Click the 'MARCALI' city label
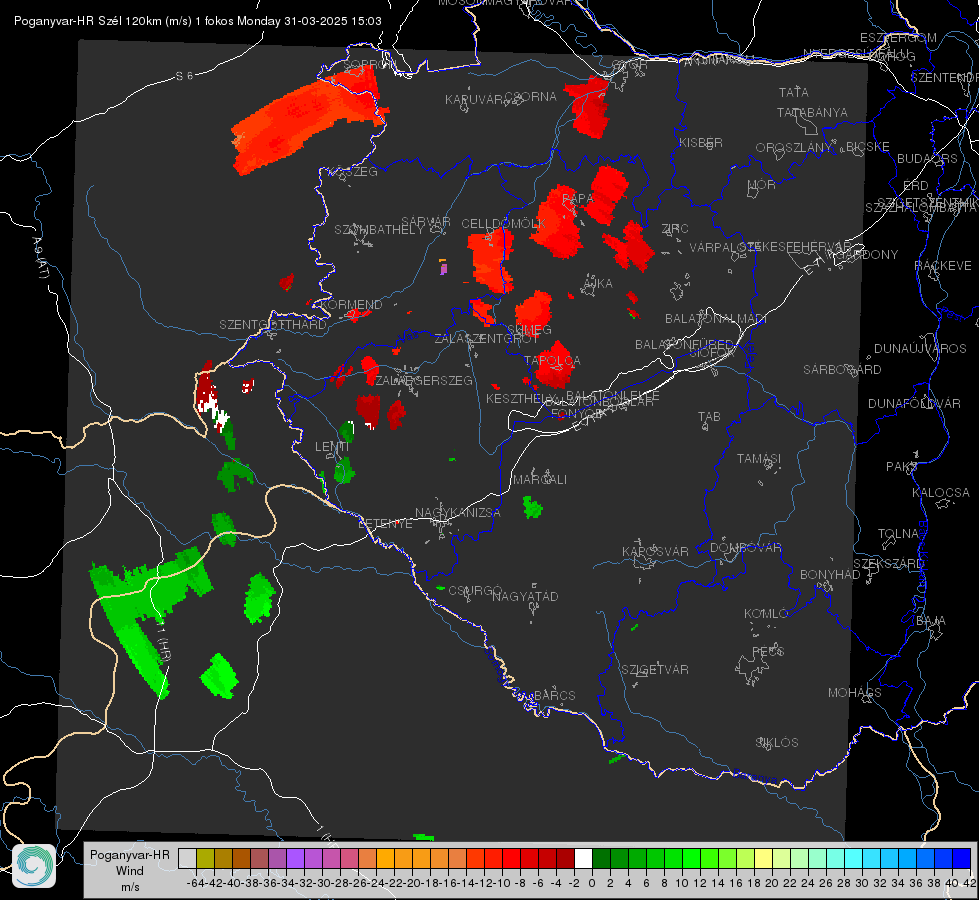The image size is (979, 900). 540,480
